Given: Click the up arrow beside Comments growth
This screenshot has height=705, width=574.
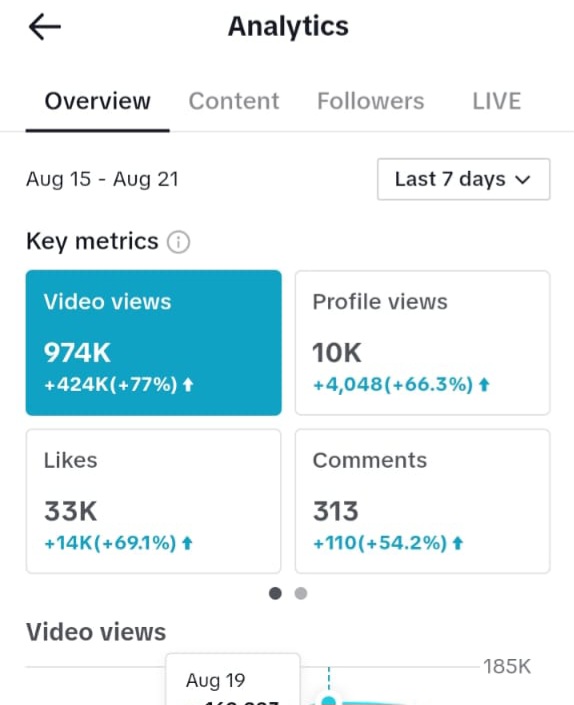Looking at the screenshot, I should (458, 544).
